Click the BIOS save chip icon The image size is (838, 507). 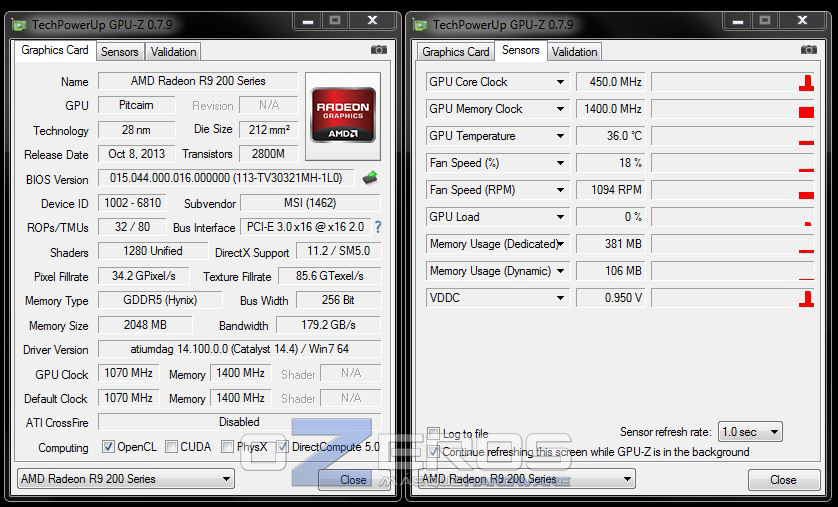(x=369, y=177)
